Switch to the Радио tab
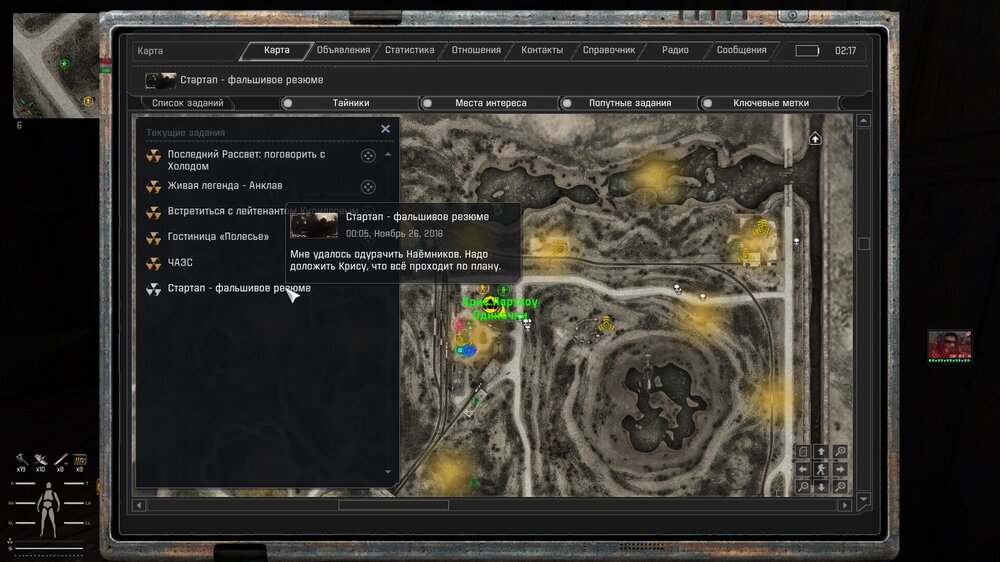The height and width of the screenshot is (562, 1000). click(x=675, y=50)
